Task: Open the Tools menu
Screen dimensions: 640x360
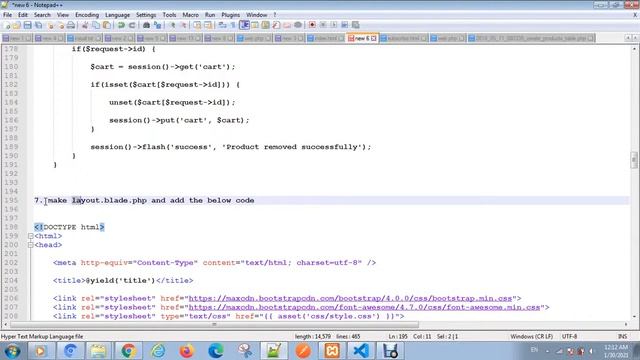Action: click(169, 15)
